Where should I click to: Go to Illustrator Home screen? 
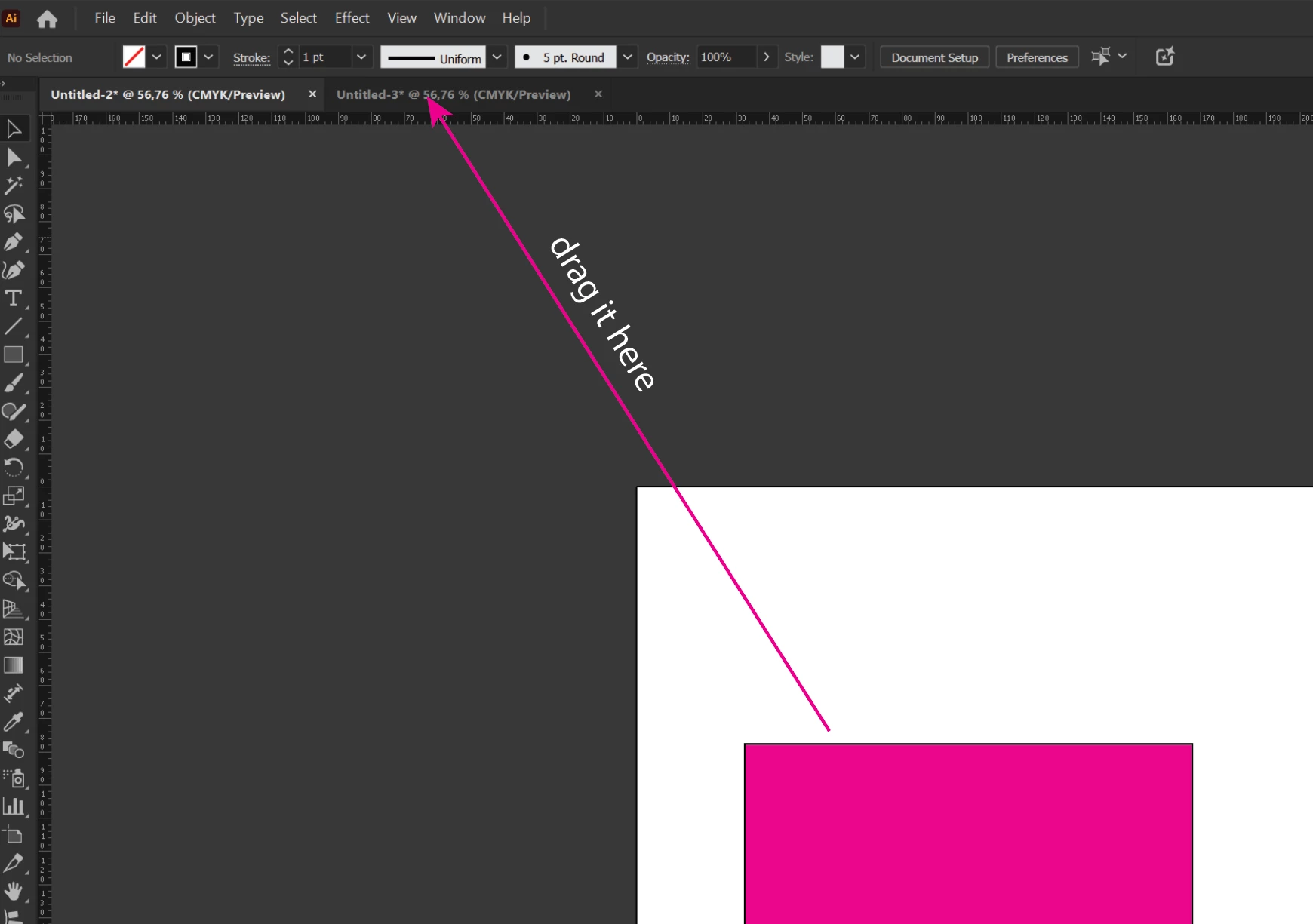47,18
